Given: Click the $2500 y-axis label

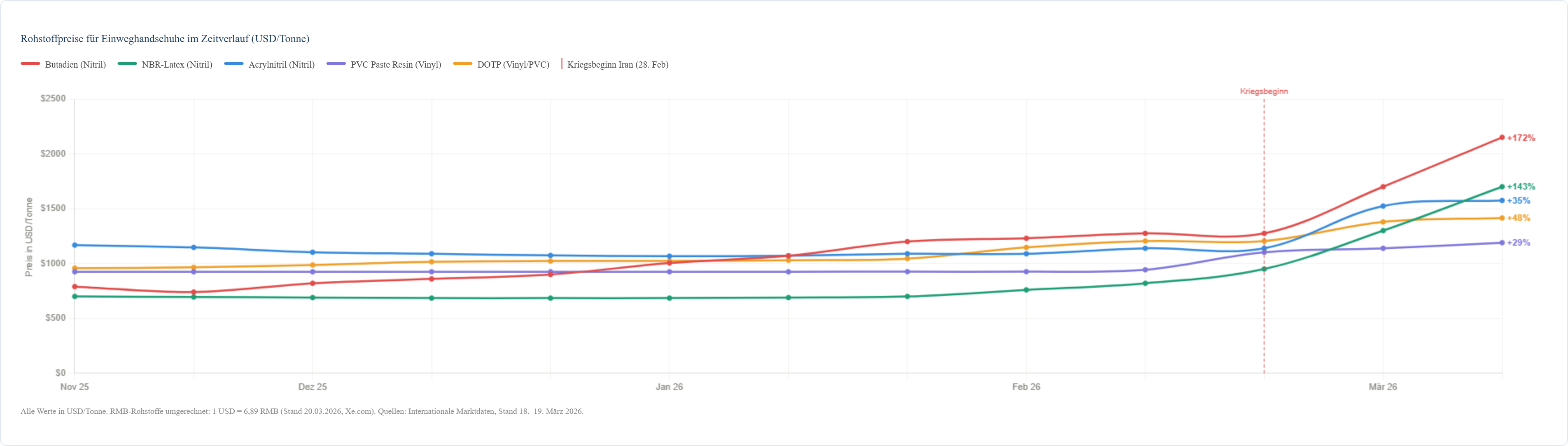Looking at the screenshot, I should point(53,99).
